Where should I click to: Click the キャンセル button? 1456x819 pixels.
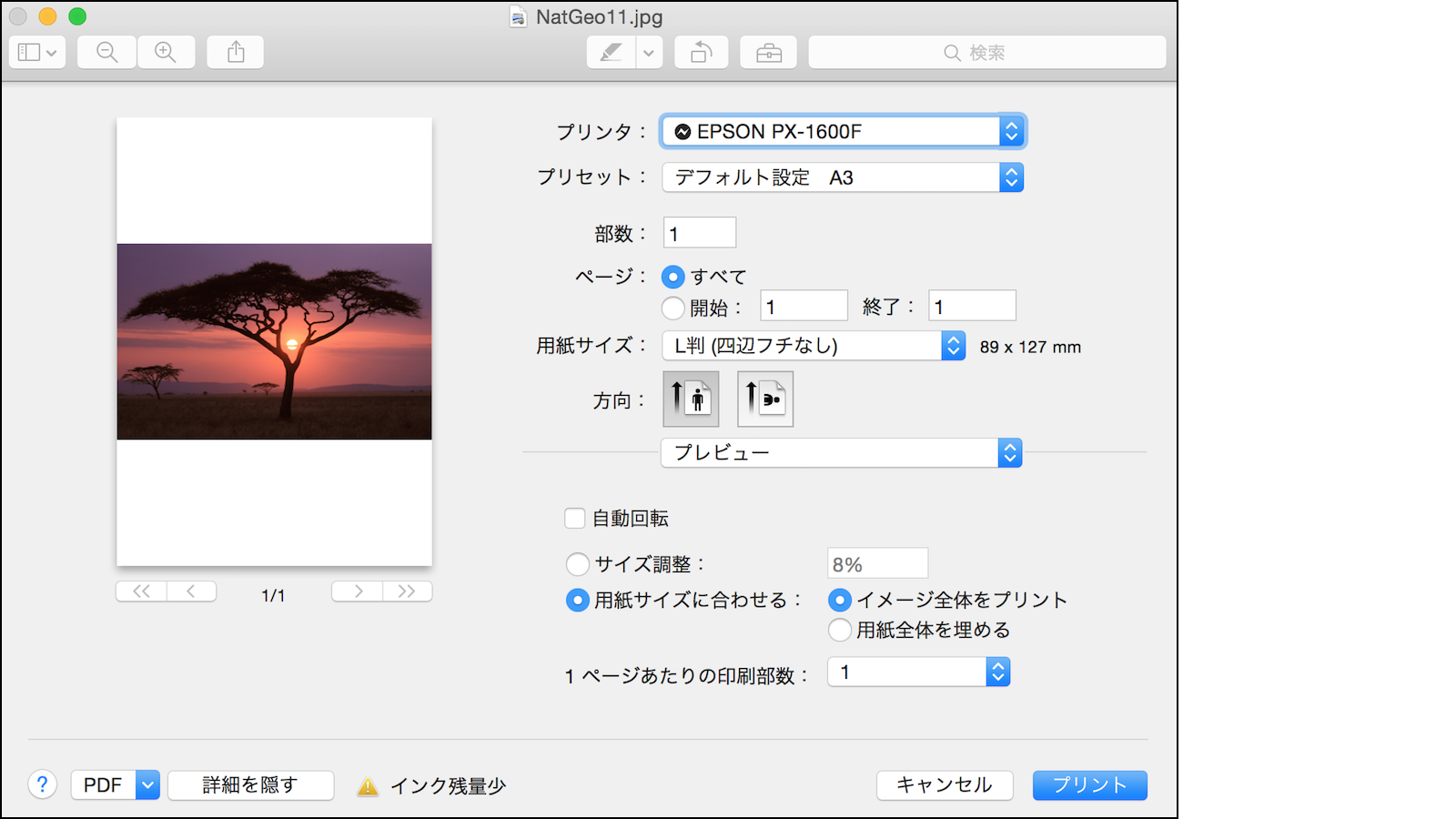tap(944, 784)
